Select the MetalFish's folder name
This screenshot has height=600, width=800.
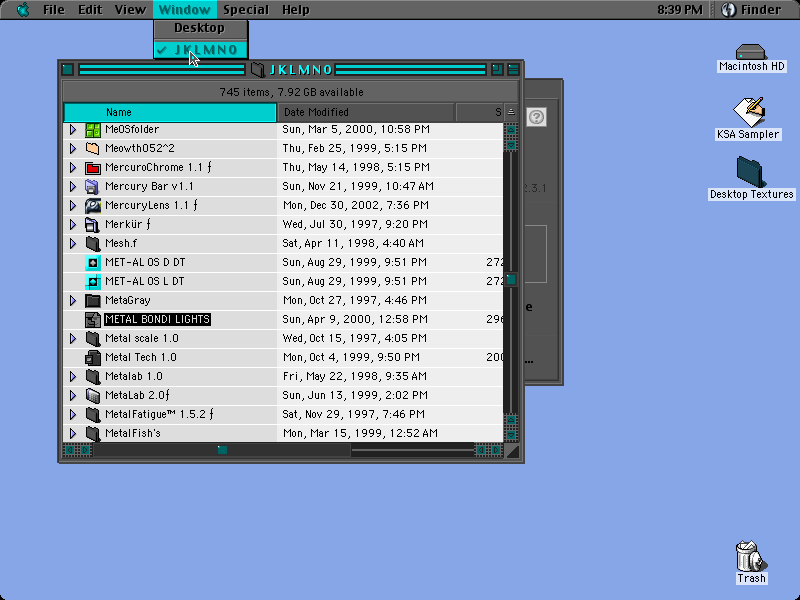click(133, 434)
